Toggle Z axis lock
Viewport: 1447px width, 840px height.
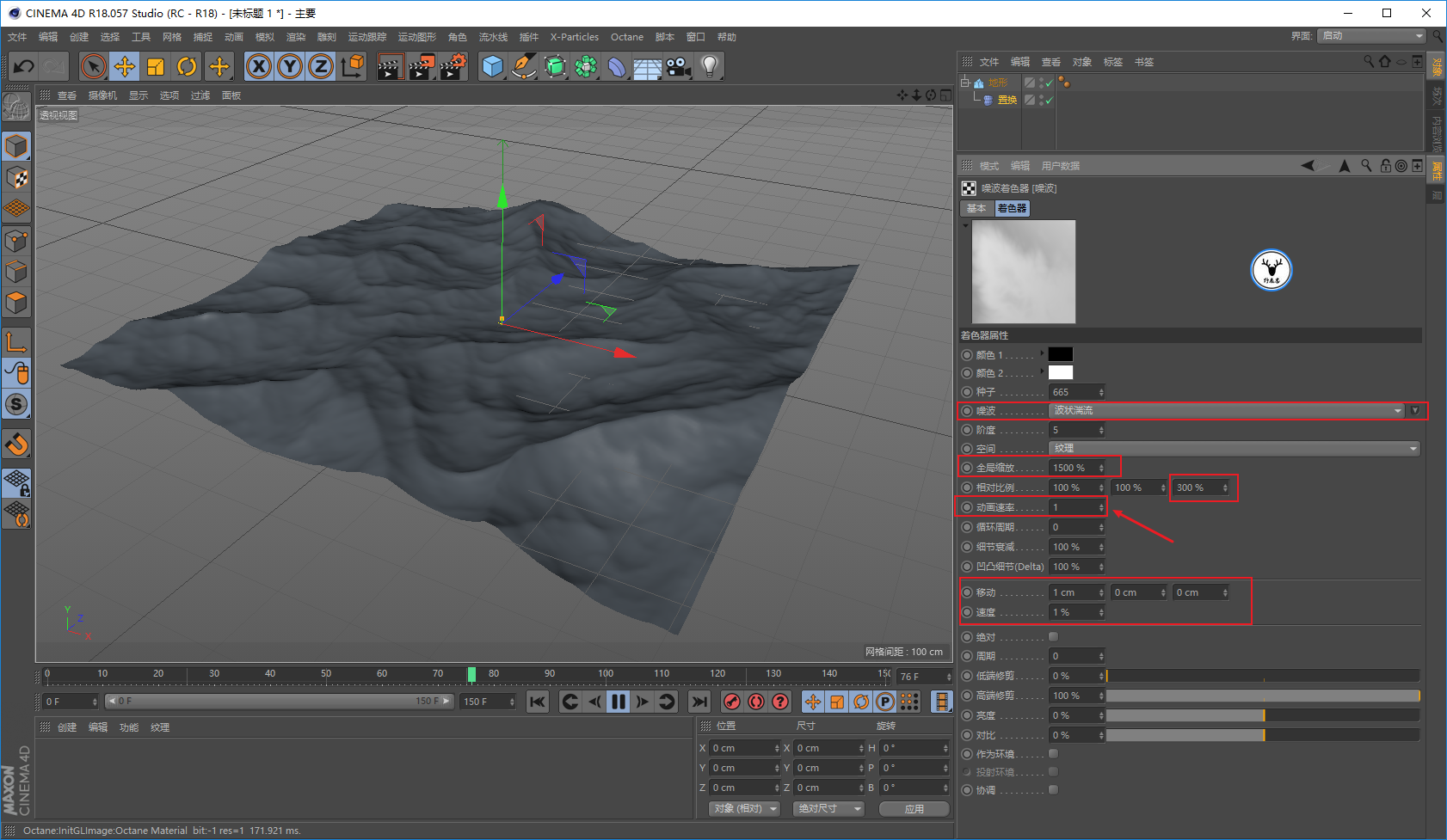coord(321,66)
